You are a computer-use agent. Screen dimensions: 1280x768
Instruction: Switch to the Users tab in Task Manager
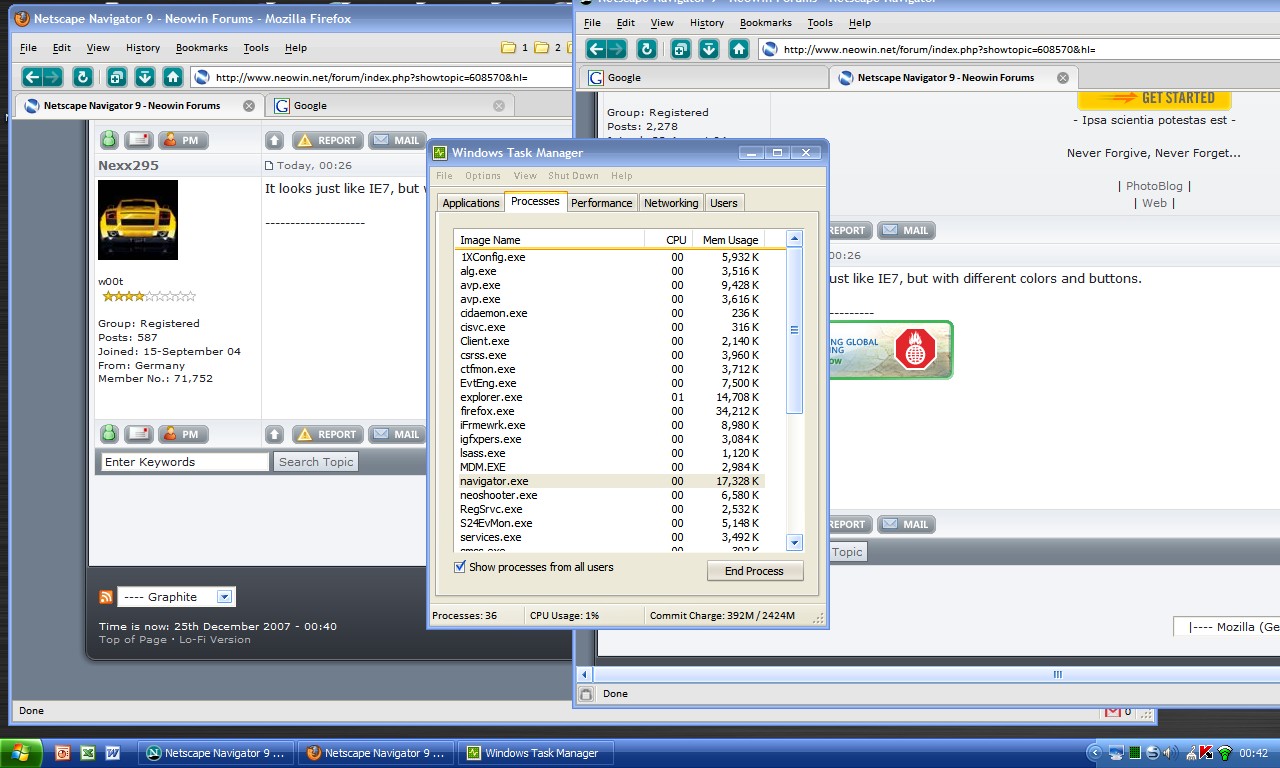(724, 203)
